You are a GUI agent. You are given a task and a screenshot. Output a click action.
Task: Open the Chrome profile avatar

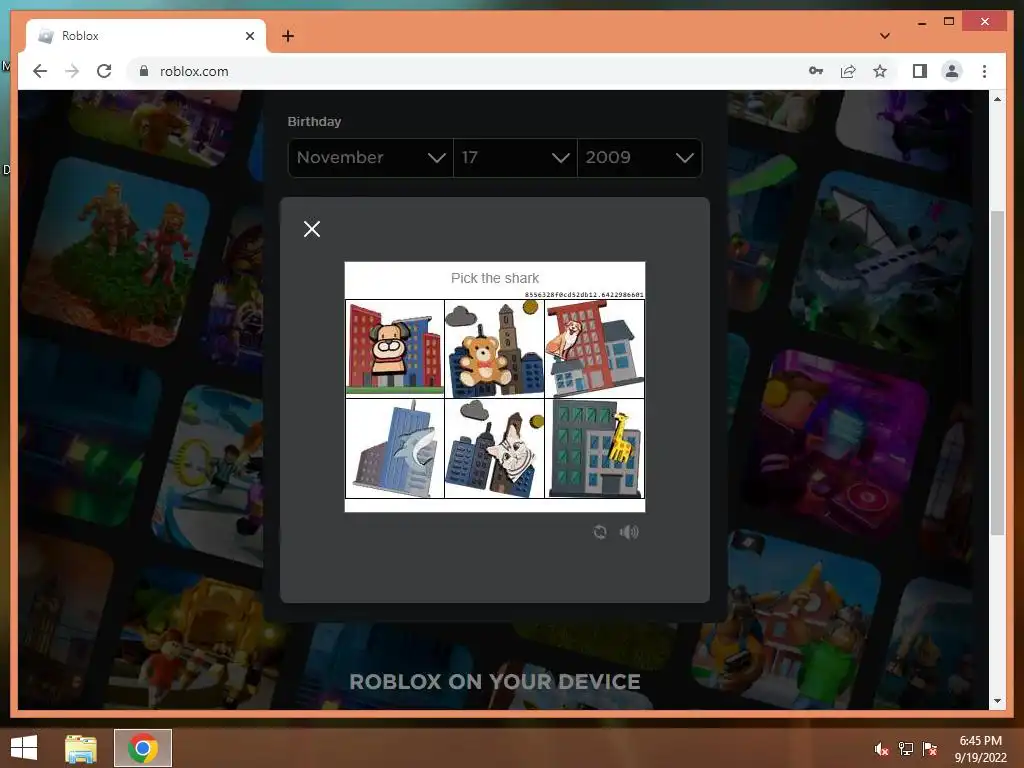click(952, 71)
